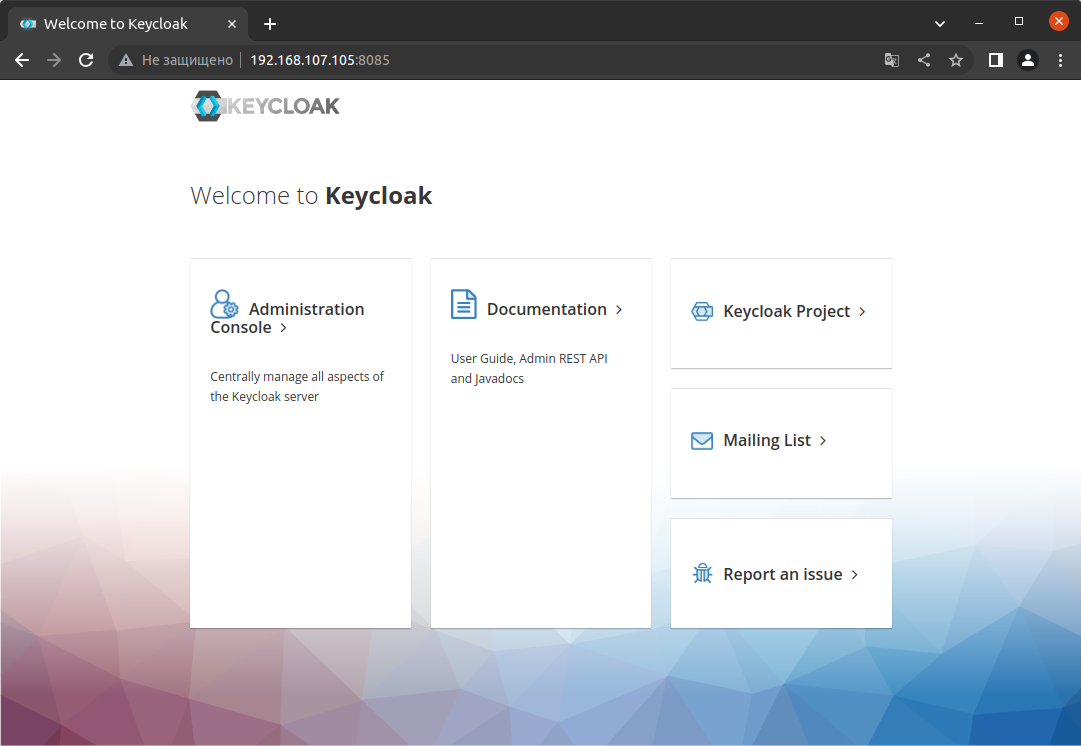
Task: Close the Welcome to Keycloak tab
Action: [232, 24]
